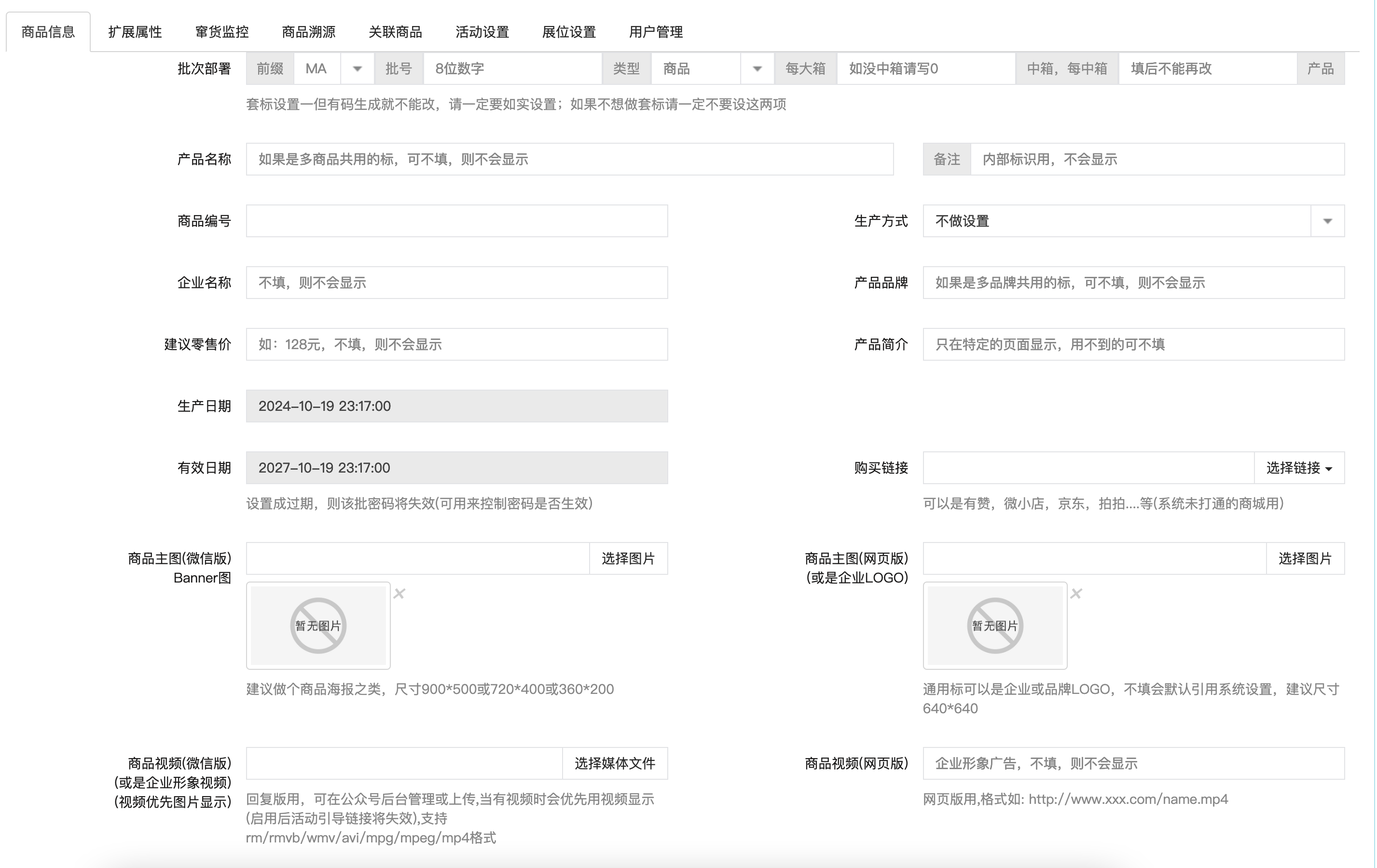Open the 关联商品 tab
1377x868 pixels.
pyautogui.click(x=395, y=32)
